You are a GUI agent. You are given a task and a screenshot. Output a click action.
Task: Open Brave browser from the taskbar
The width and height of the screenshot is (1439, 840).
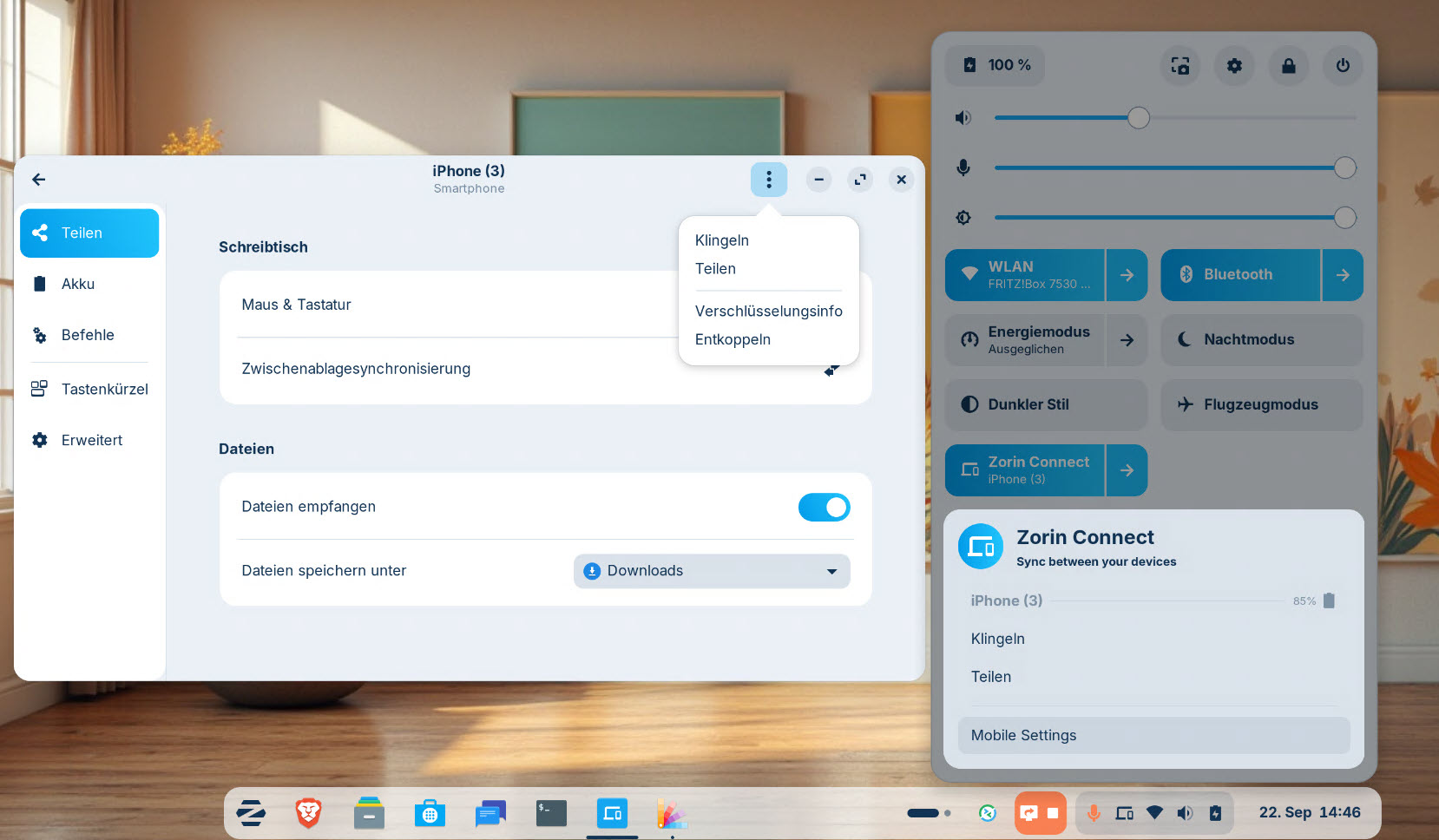click(308, 813)
